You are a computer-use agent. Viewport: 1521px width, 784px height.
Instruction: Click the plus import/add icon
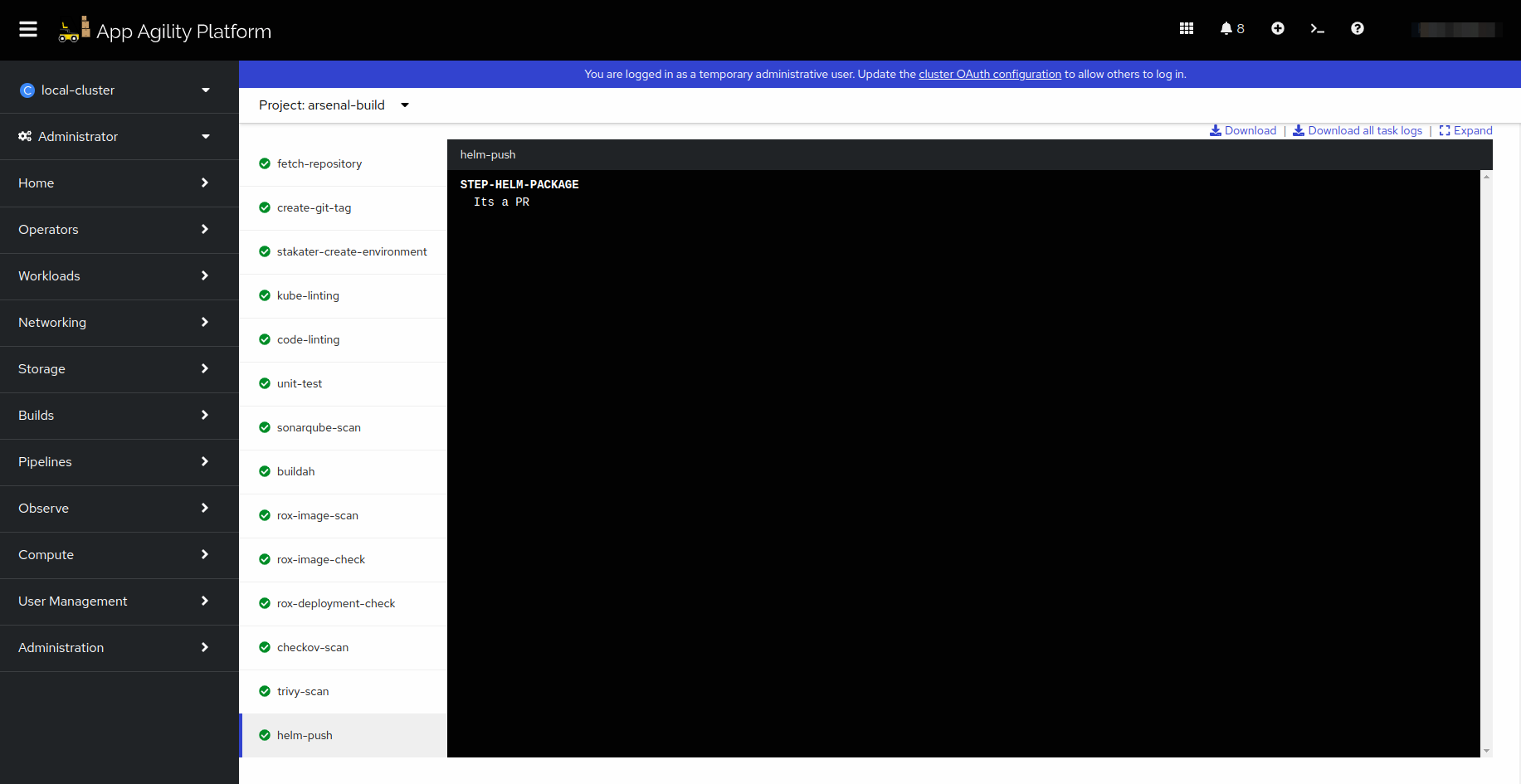[1277, 29]
